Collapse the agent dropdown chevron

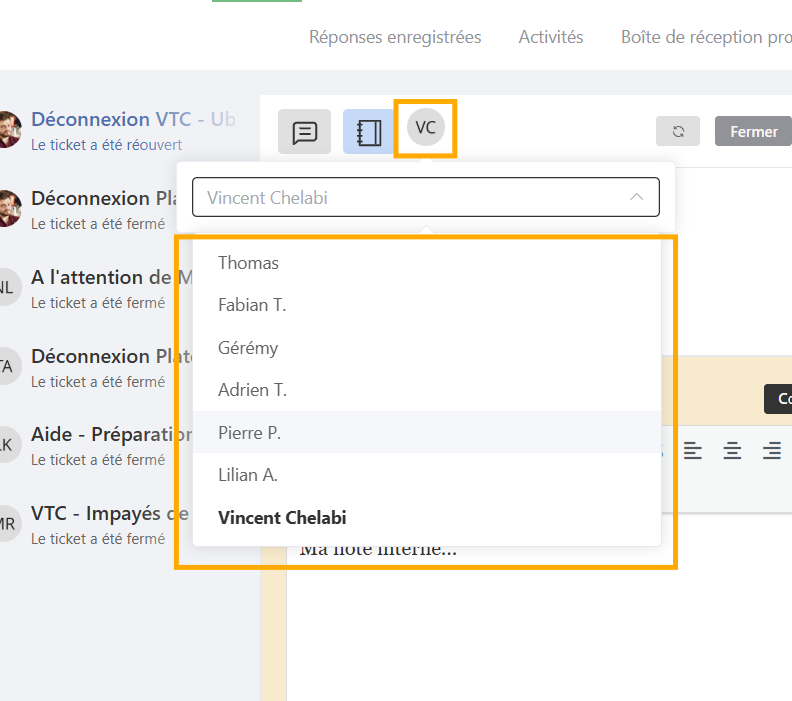tap(636, 197)
